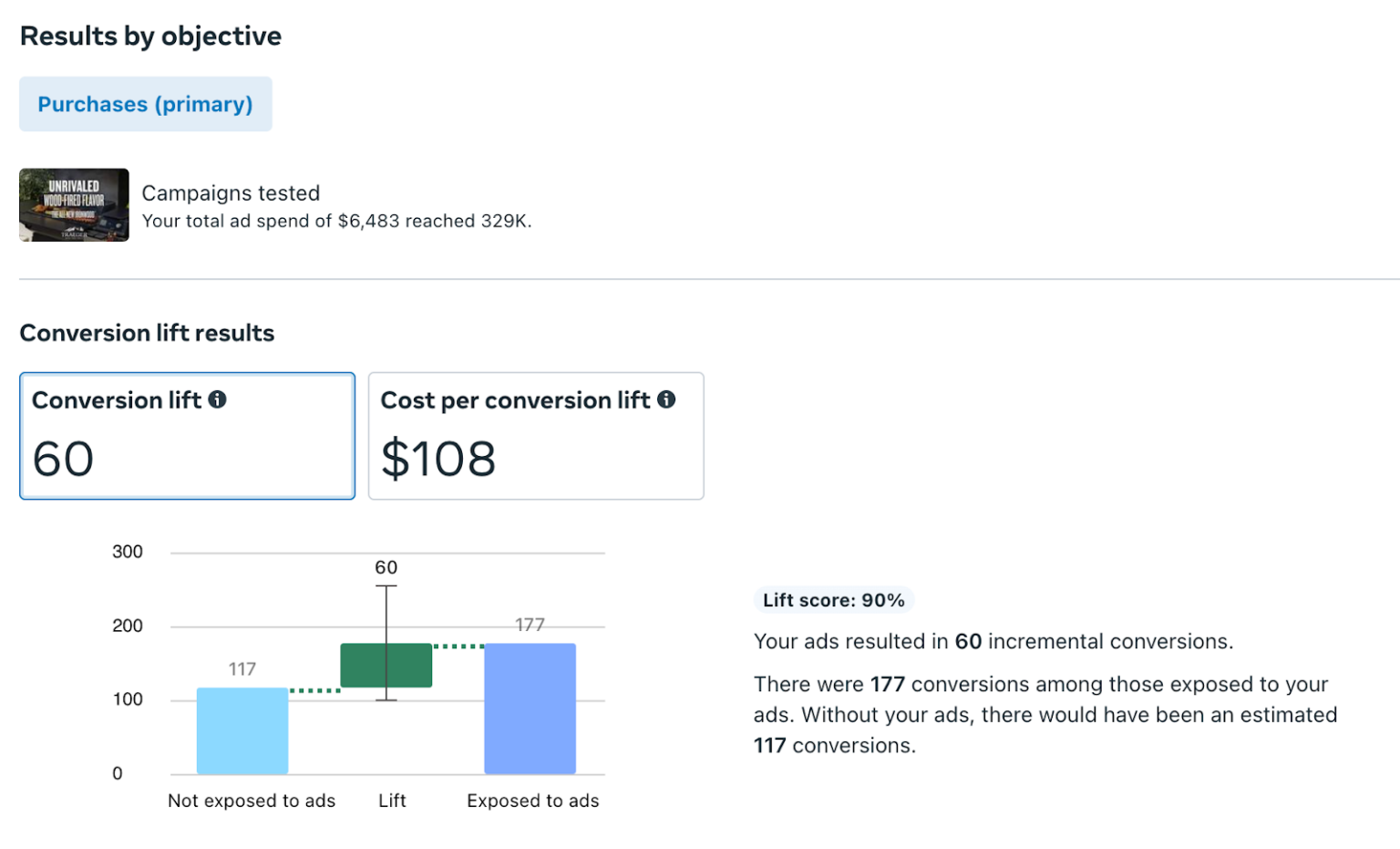The width and height of the screenshot is (1400, 849).
Task: Click the Cost per conversion lift card
Action: coord(536,435)
